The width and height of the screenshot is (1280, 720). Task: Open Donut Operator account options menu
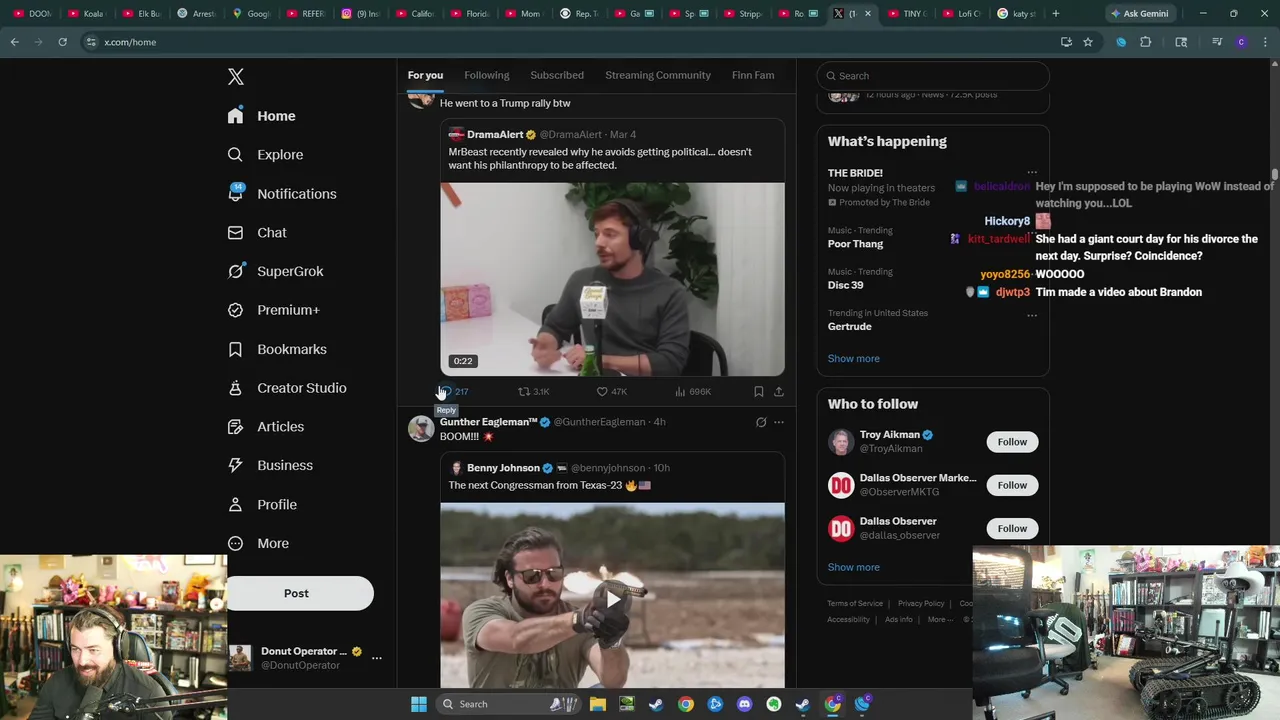(x=377, y=658)
